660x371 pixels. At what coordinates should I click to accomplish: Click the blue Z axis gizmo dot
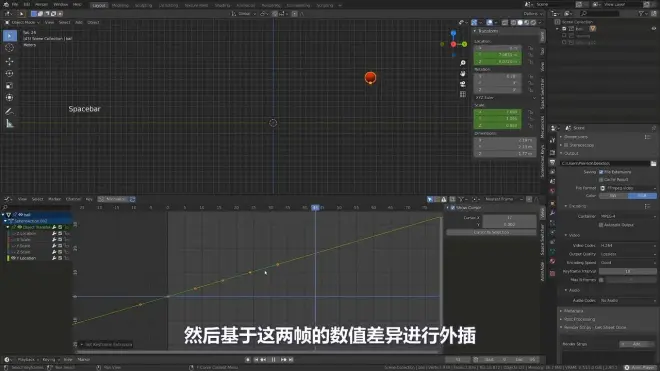click(453, 33)
